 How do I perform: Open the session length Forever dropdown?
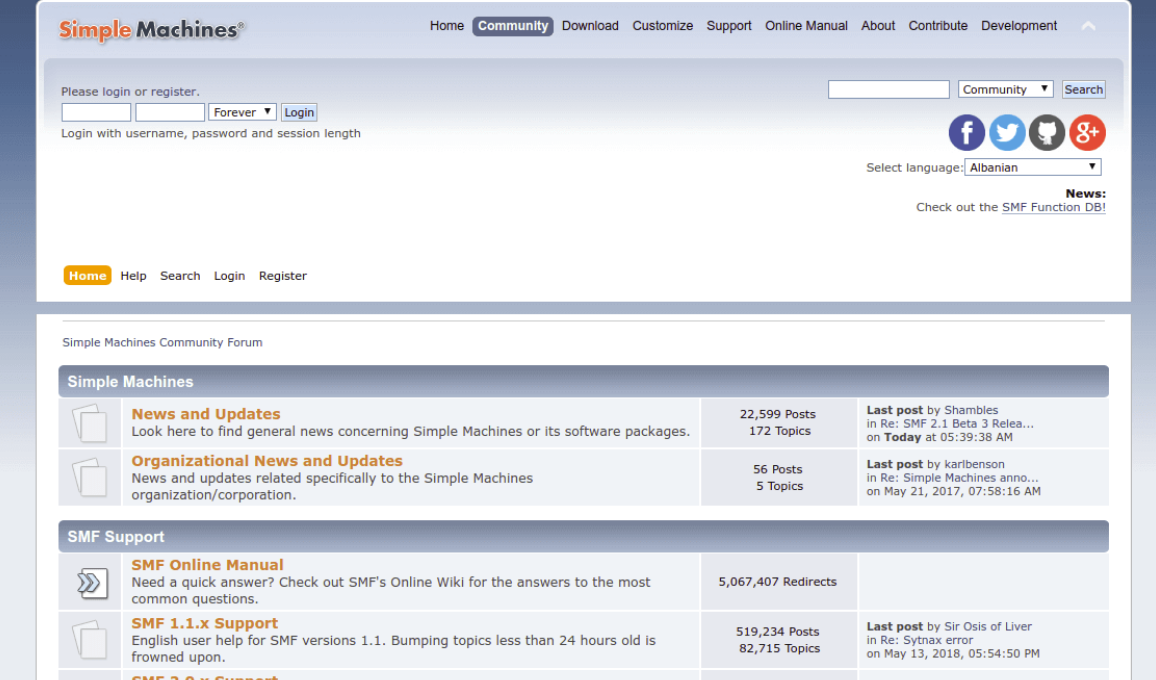[x=243, y=112]
